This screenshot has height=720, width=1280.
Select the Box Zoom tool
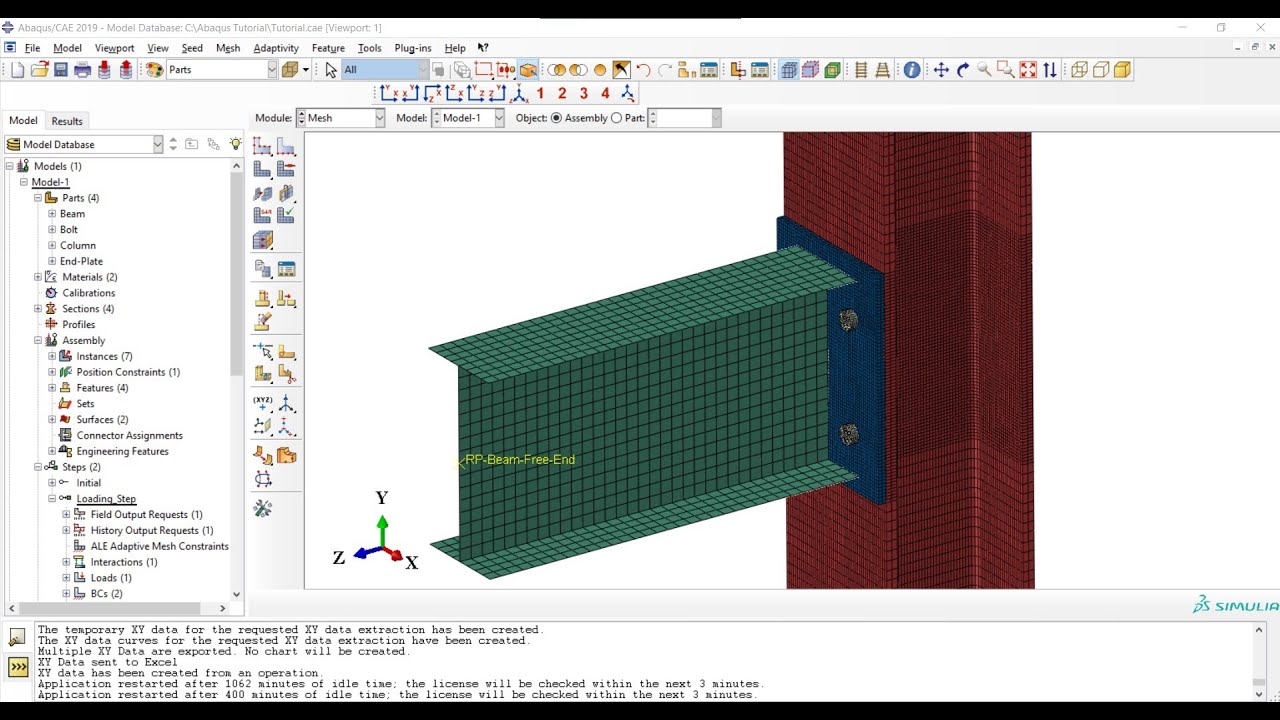pos(1006,70)
